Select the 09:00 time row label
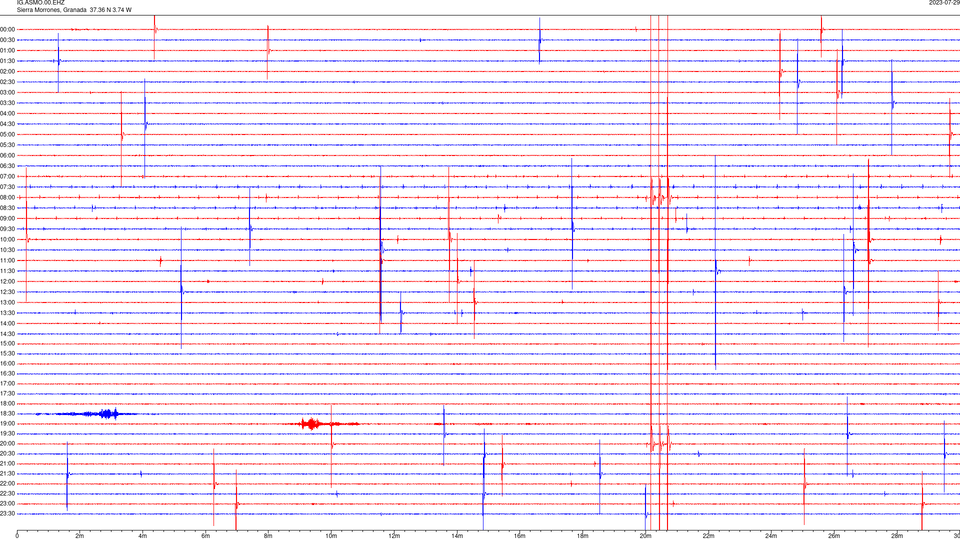The width and height of the screenshot is (960, 540). (8, 218)
